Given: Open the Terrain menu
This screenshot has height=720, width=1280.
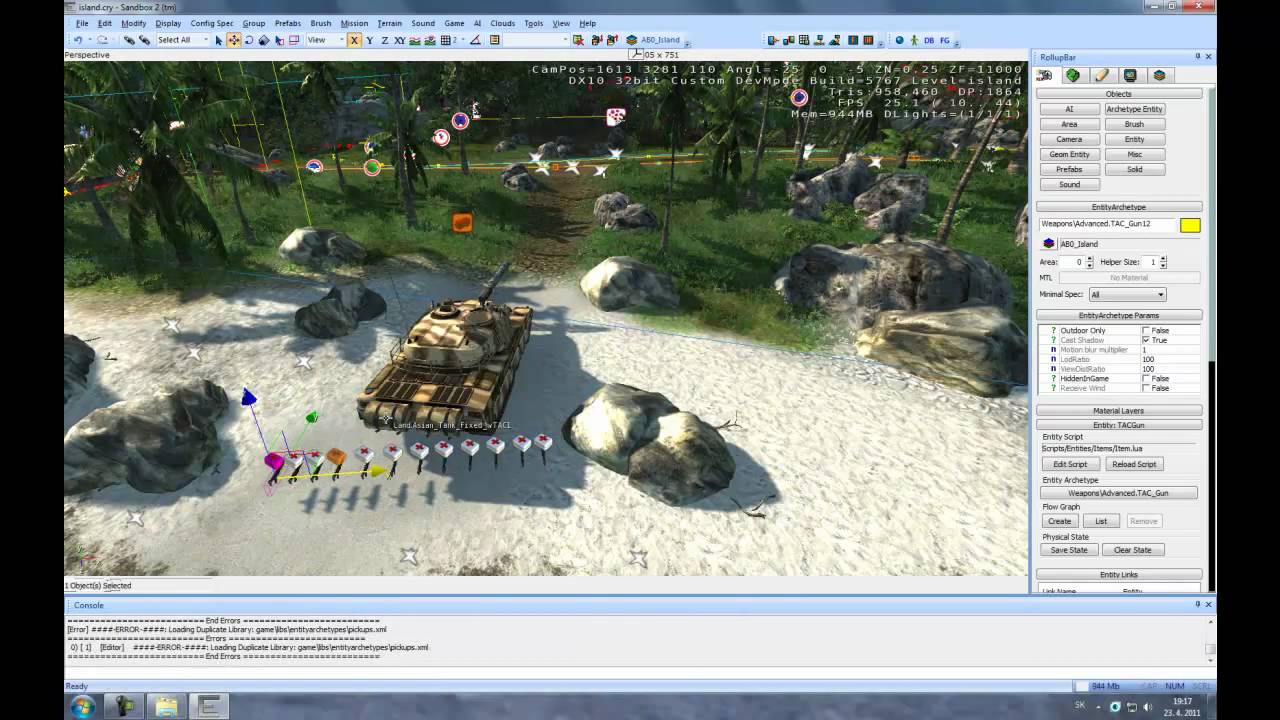Looking at the screenshot, I should pyautogui.click(x=390, y=23).
